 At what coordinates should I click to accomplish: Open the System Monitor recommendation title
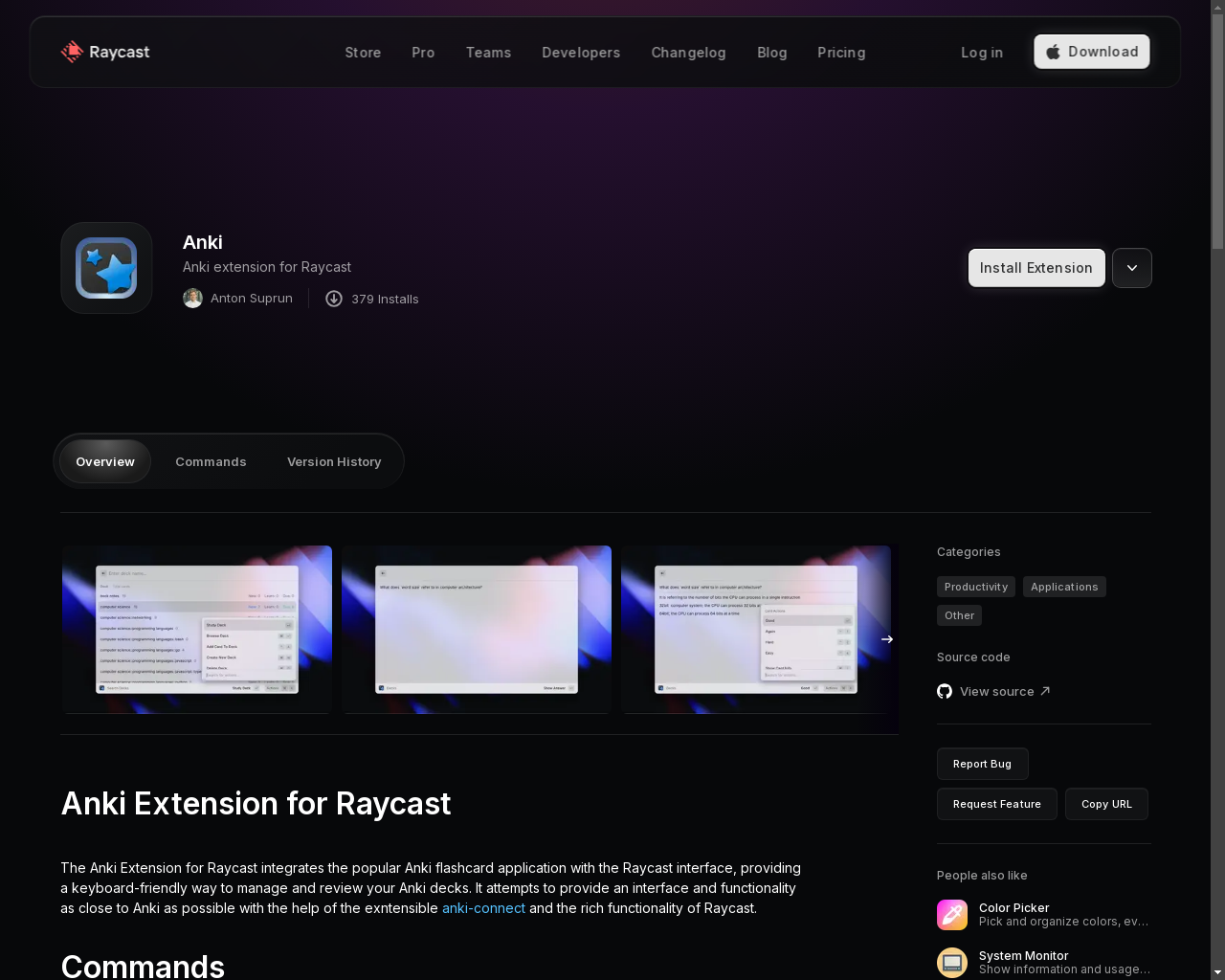(x=1024, y=955)
